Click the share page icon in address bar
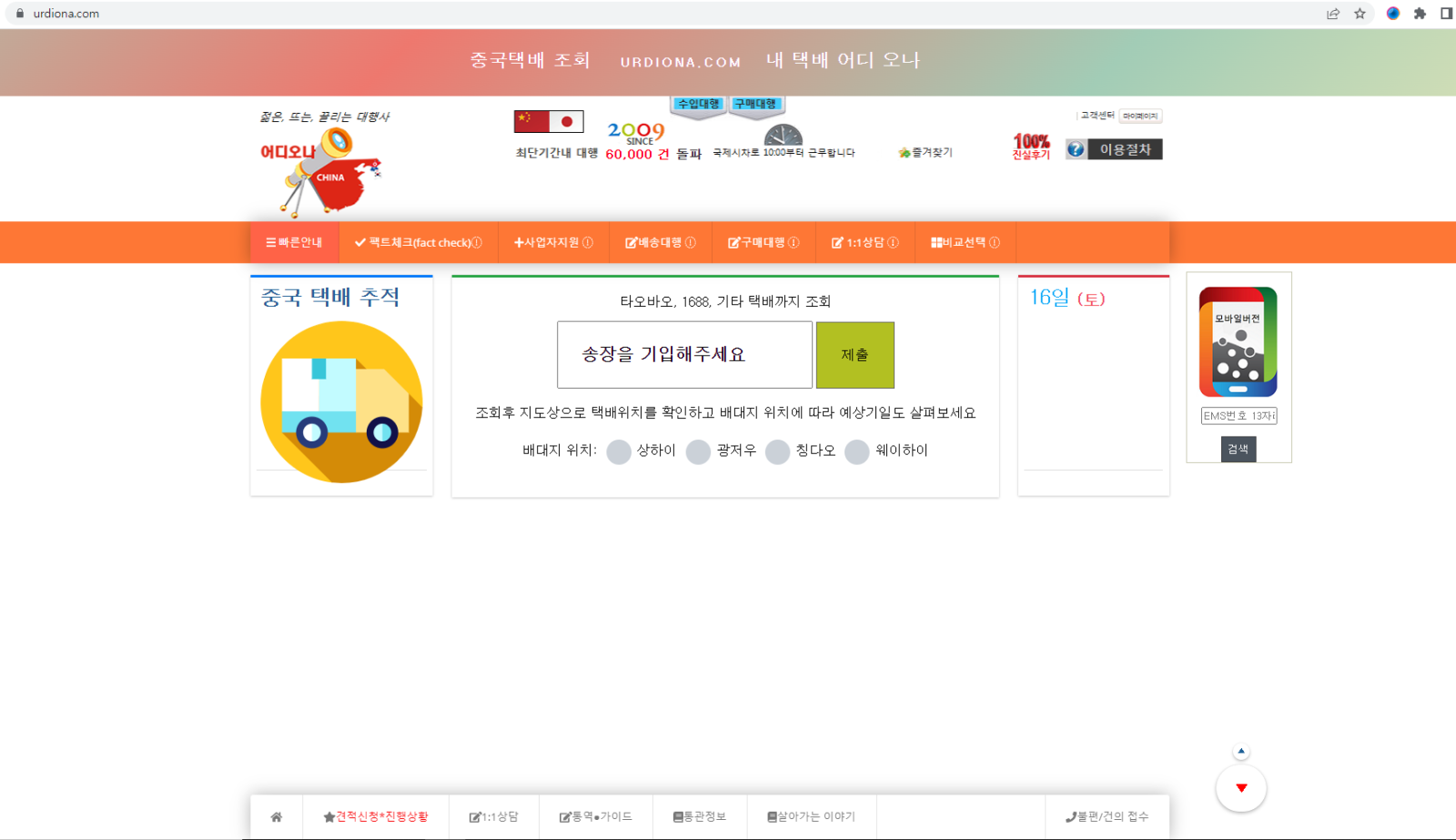 pyautogui.click(x=1333, y=14)
